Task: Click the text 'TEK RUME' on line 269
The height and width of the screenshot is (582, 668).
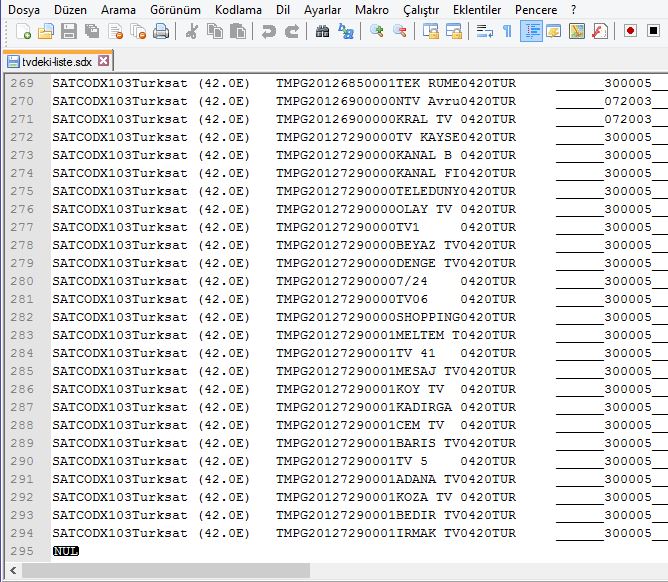Action: pos(428,83)
